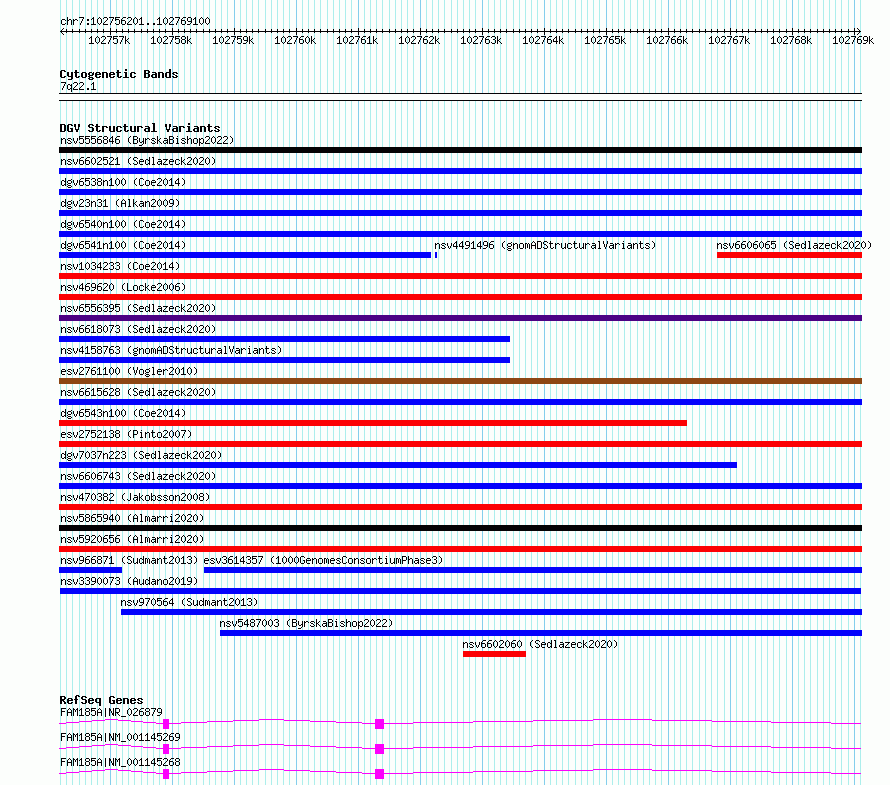Screen dimensions: 890x785
Task: Click the nsv6606065 (Sedlazeck2020) red bar
Action: (790, 255)
